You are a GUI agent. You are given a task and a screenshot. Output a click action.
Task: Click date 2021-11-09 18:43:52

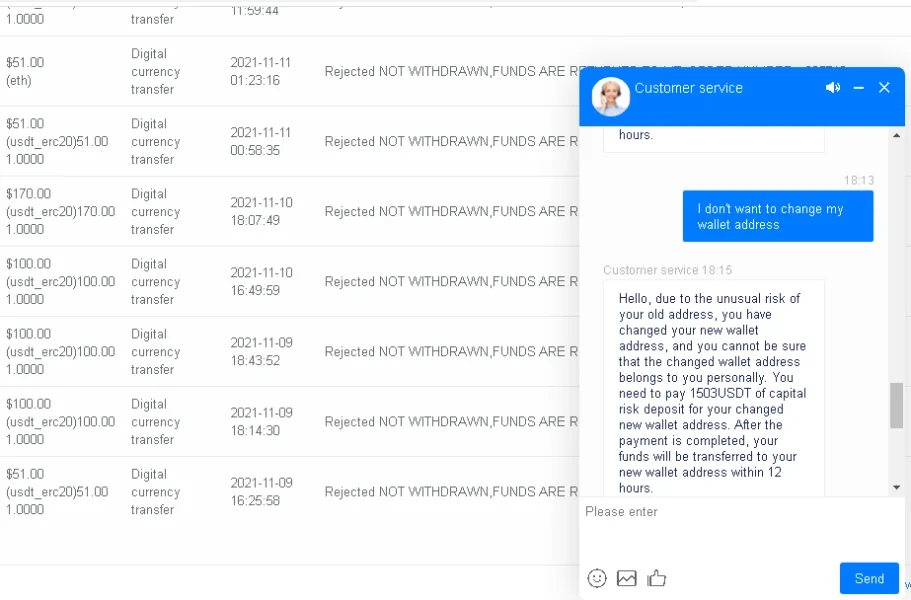261,351
